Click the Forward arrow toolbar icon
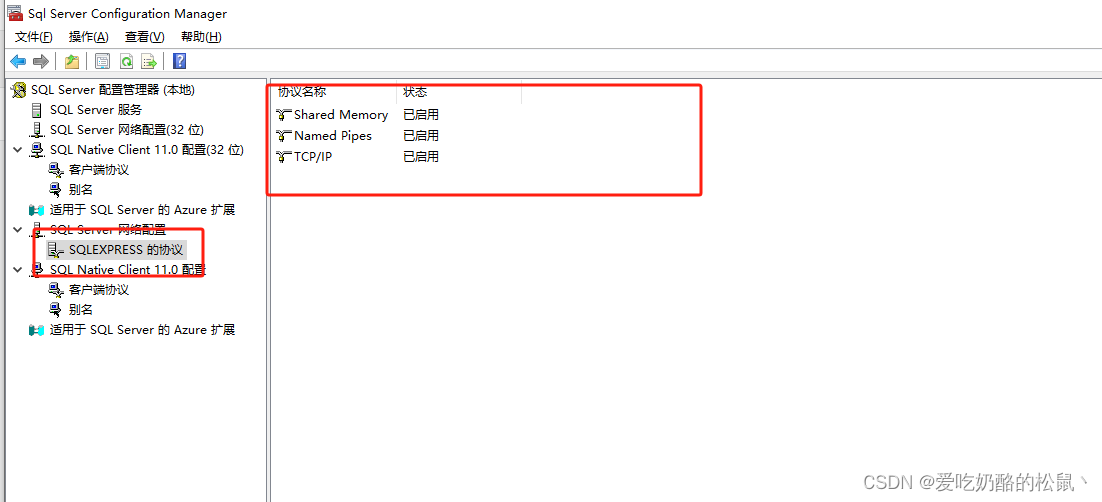Screen dimensions: 1102x502 (x=41, y=62)
